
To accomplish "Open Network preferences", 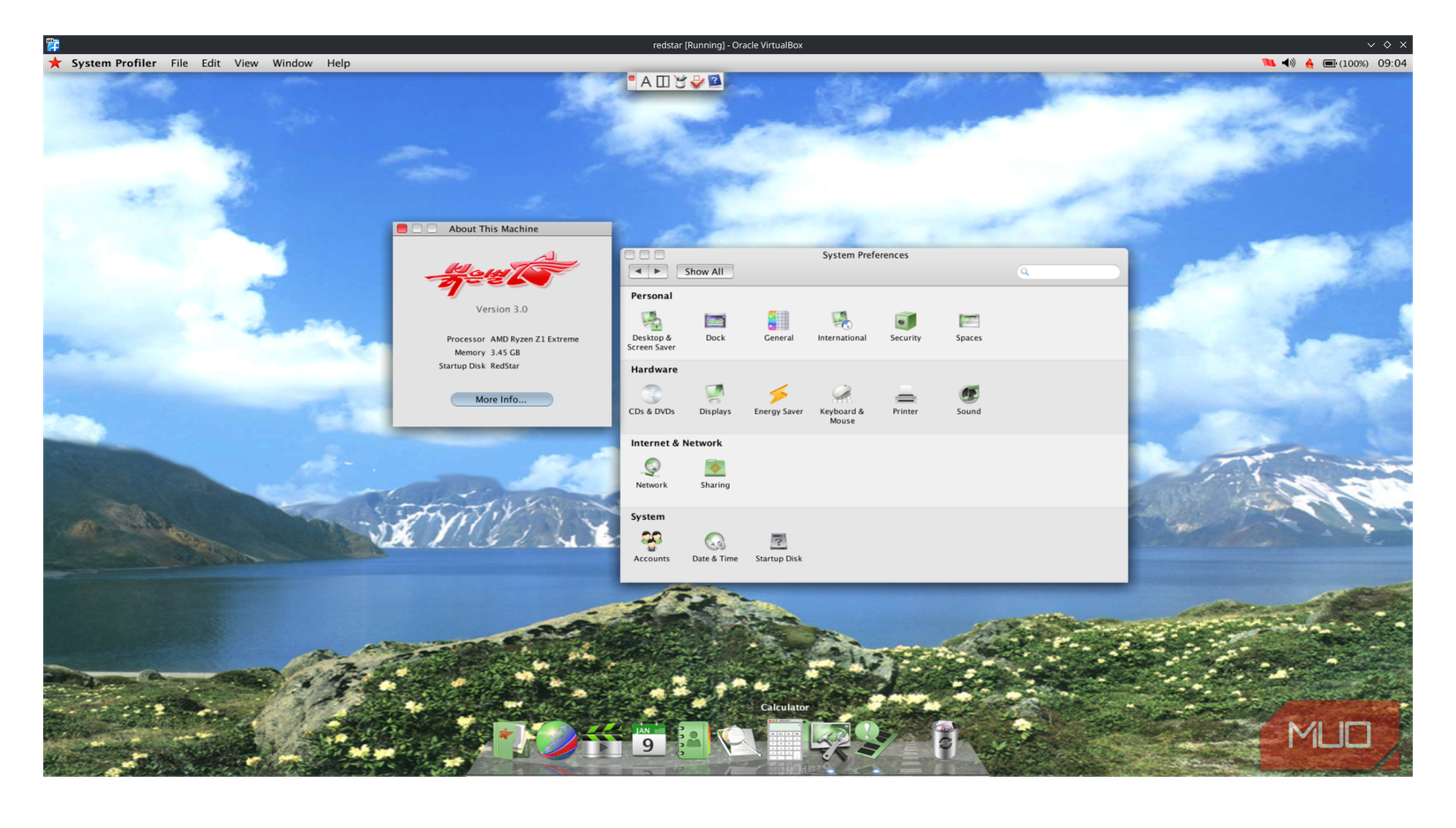I will (x=651, y=468).
